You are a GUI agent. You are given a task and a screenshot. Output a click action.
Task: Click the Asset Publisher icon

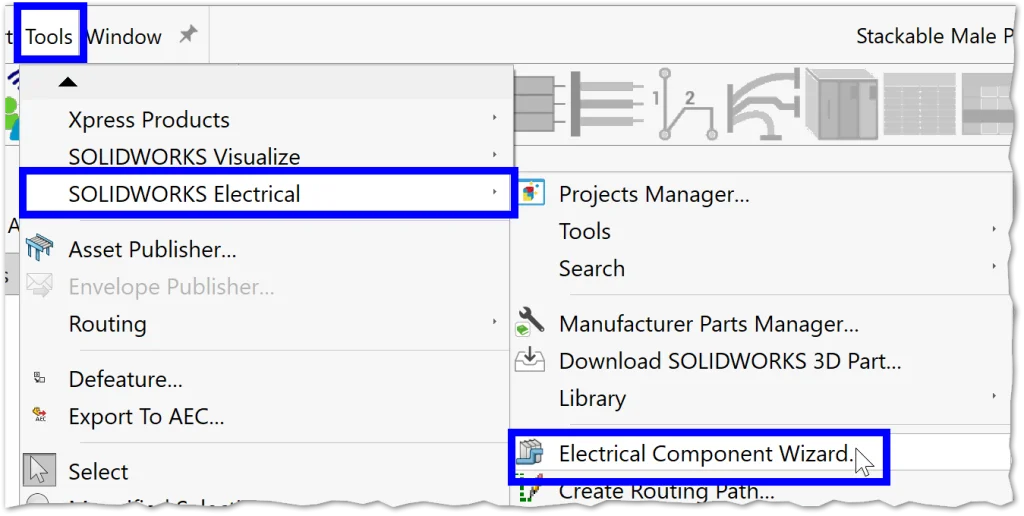tap(39, 249)
